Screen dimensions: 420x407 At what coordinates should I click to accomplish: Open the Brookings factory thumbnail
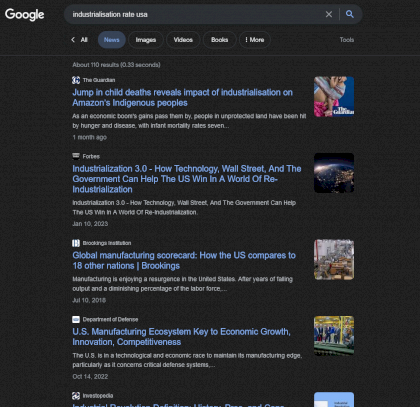[x=334, y=260]
